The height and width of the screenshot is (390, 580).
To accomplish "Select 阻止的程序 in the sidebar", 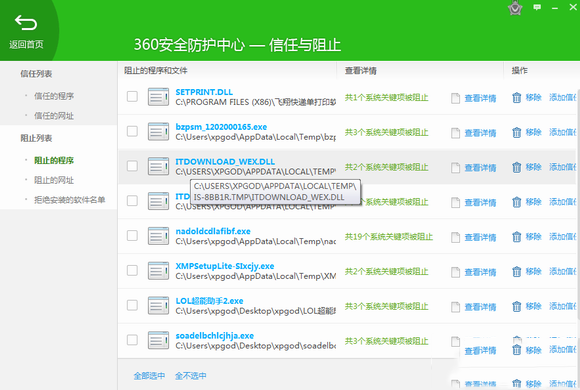I will coord(54,160).
